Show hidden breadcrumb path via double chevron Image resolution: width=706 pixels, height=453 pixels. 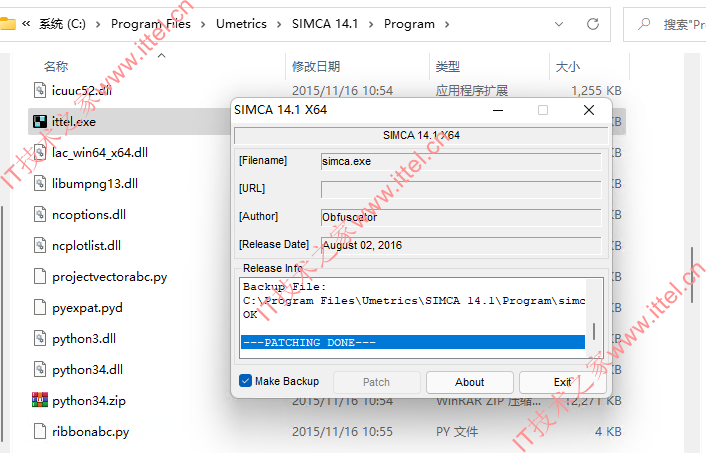point(26,24)
